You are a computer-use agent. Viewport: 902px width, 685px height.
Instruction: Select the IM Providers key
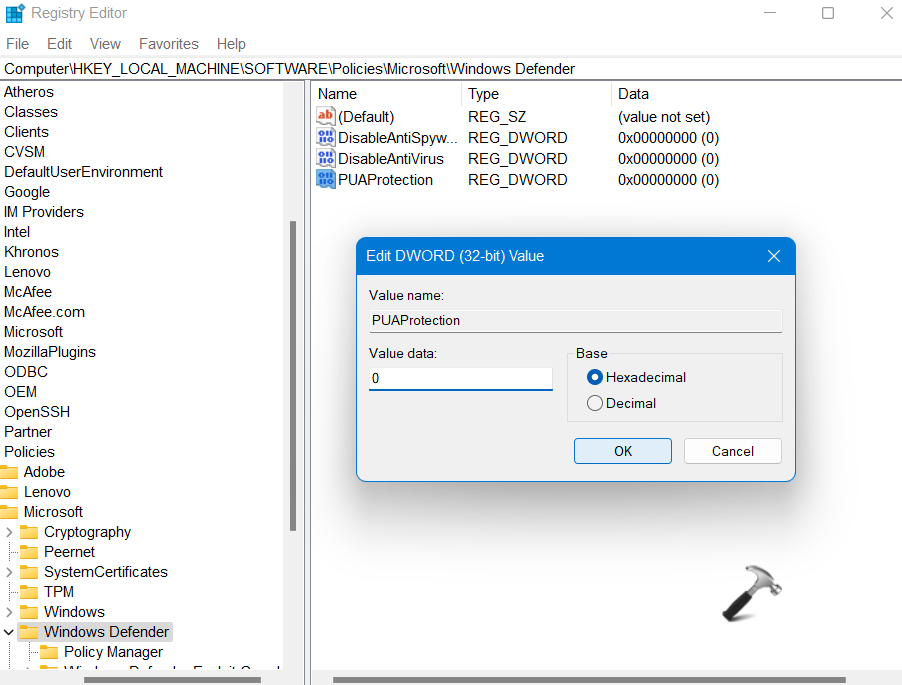(x=44, y=212)
